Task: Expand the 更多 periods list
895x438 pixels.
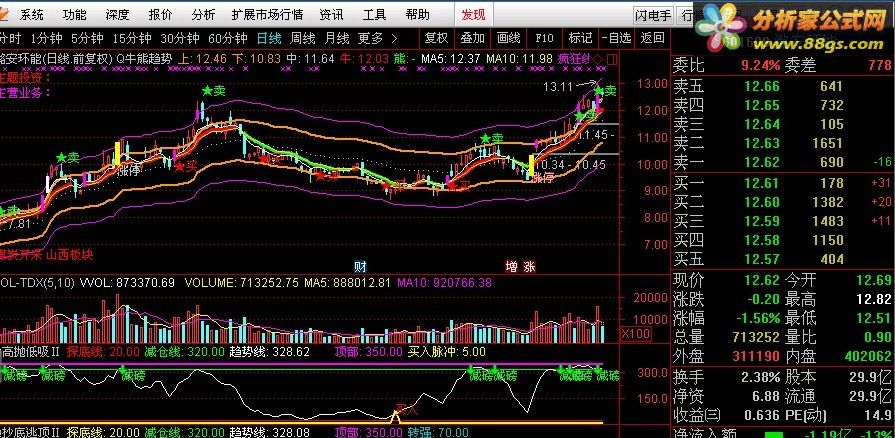Action: click(x=377, y=38)
